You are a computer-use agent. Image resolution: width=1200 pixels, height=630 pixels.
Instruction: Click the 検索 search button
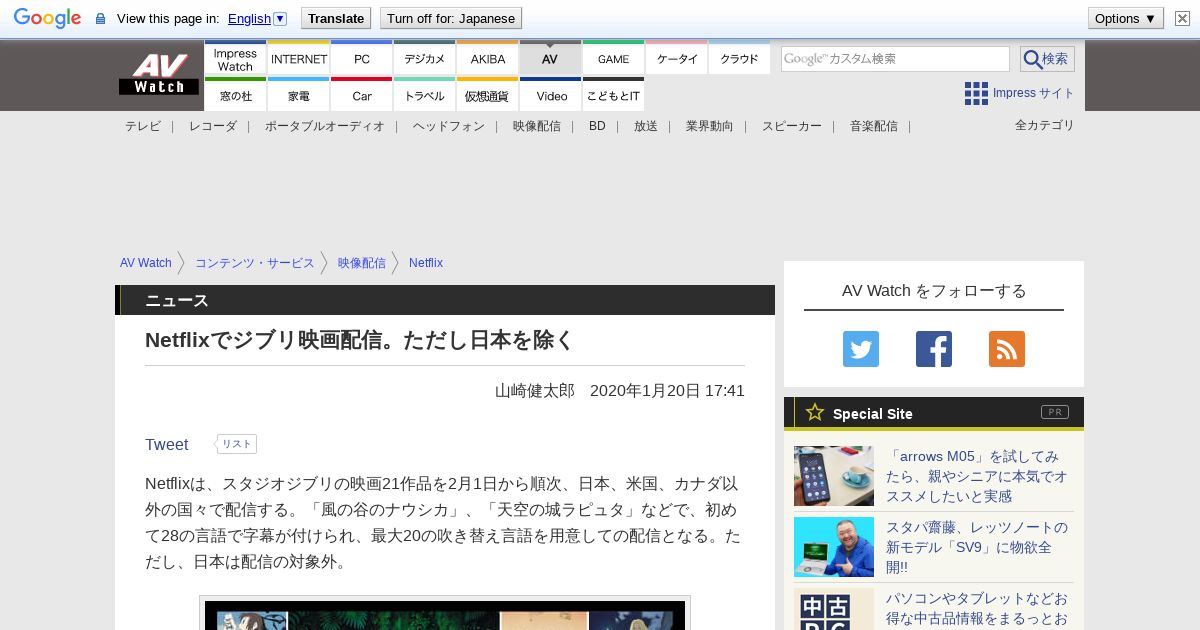tap(1047, 59)
